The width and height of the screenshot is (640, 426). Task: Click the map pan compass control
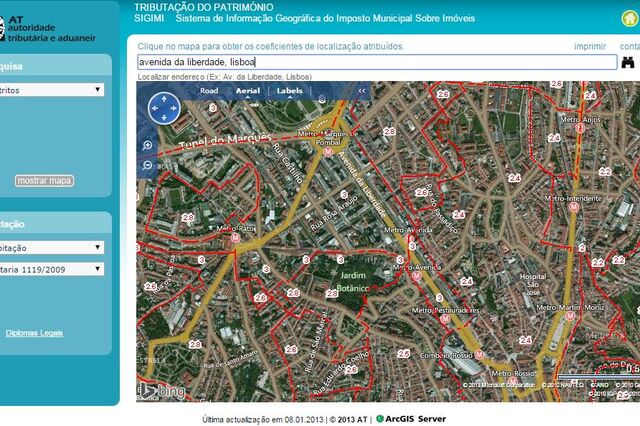pos(164,108)
